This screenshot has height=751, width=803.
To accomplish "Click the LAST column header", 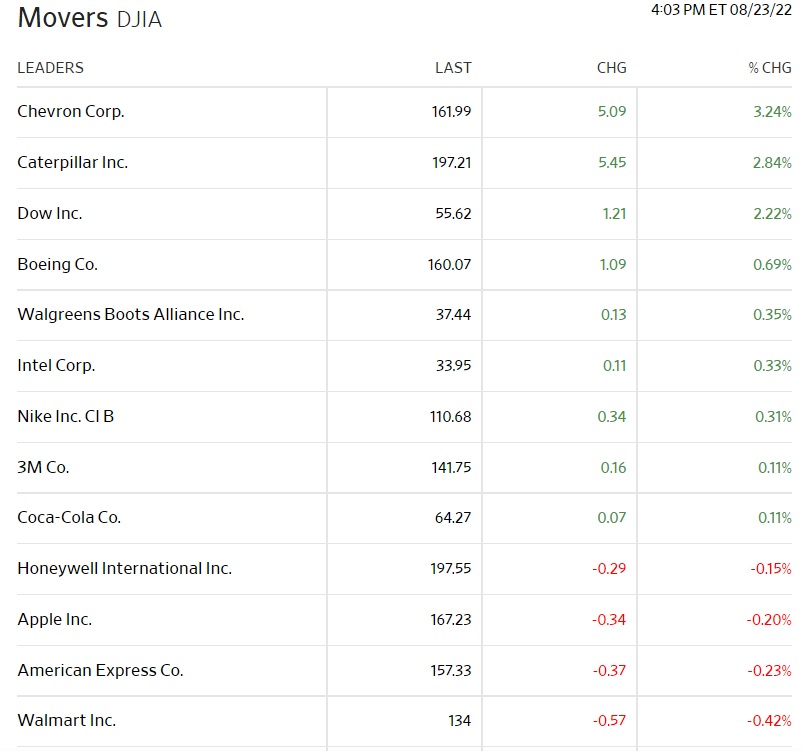I will (x=453, y=68).
